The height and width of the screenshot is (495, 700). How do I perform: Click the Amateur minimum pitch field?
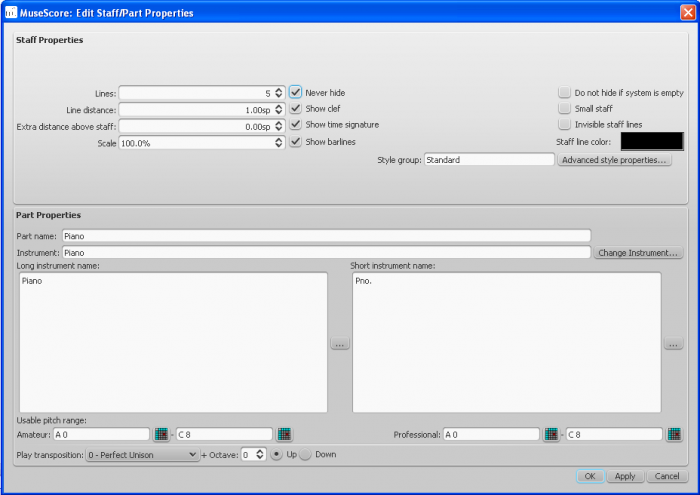click(101, 434)
